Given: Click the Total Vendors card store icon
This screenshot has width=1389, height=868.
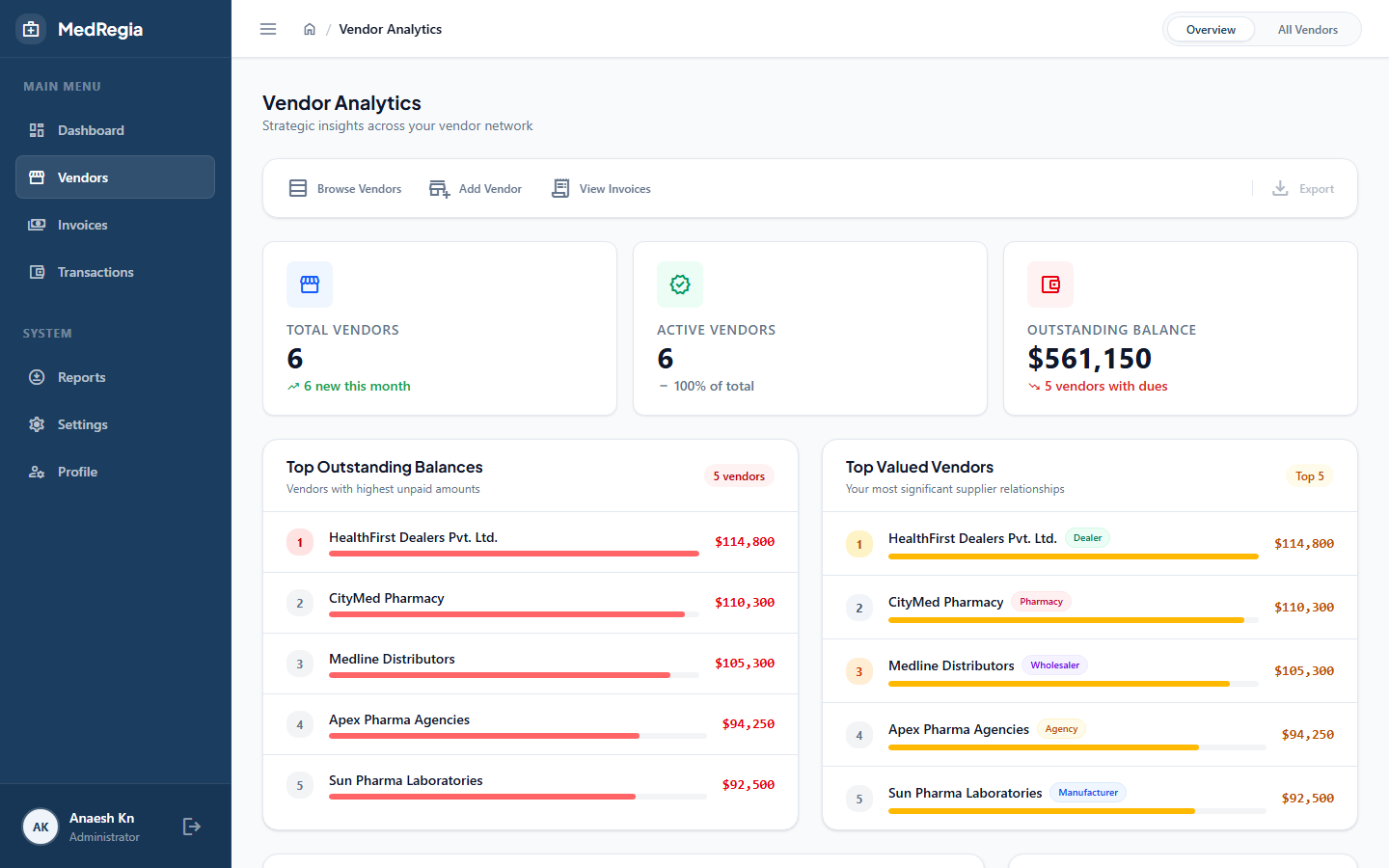Looking at the screenshot, I should coord(310,285).
